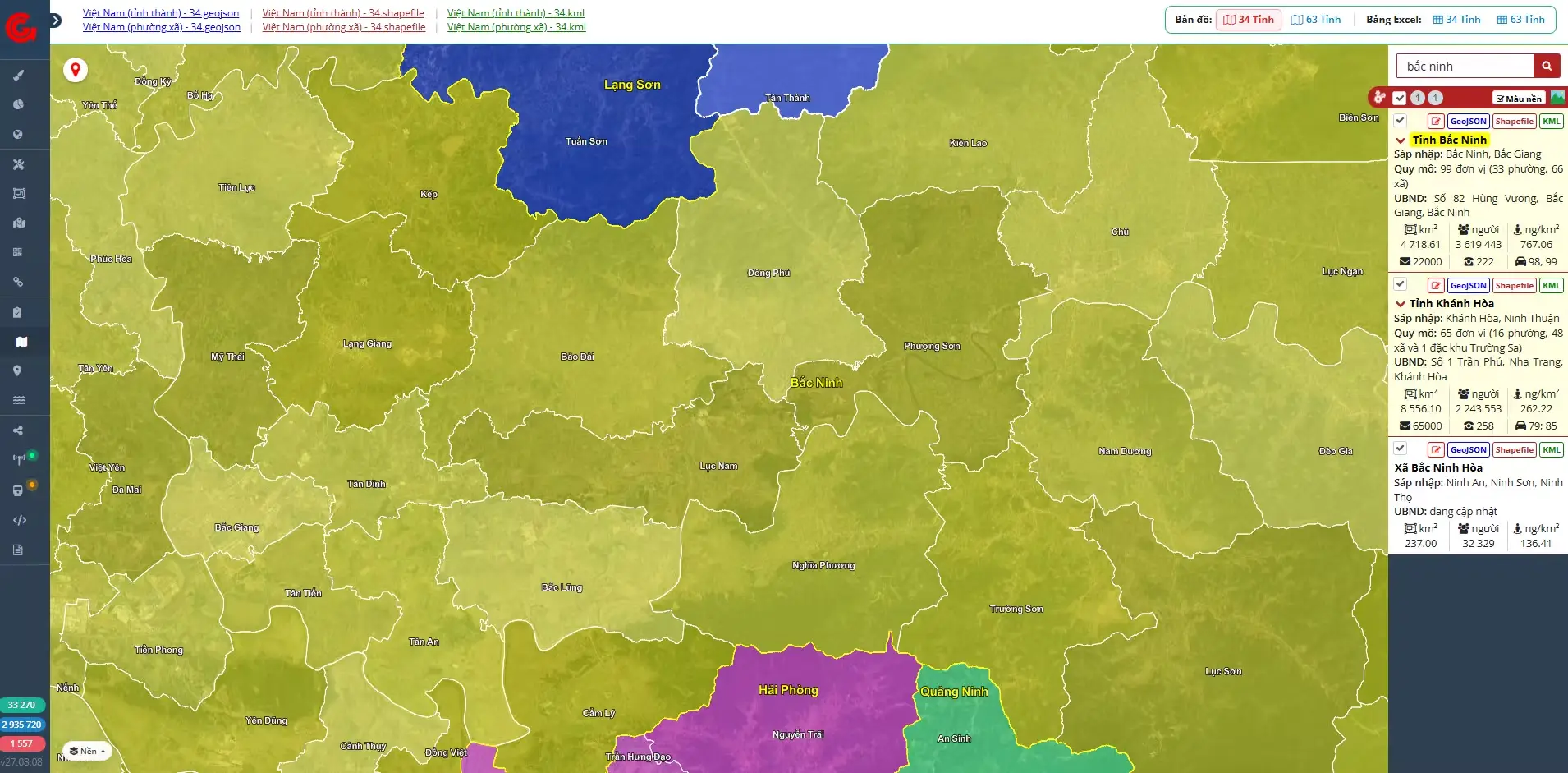1568x773 pixels.
Task: Edit the Tỉnh Bắc Ninh entry
Action: 1436,122
